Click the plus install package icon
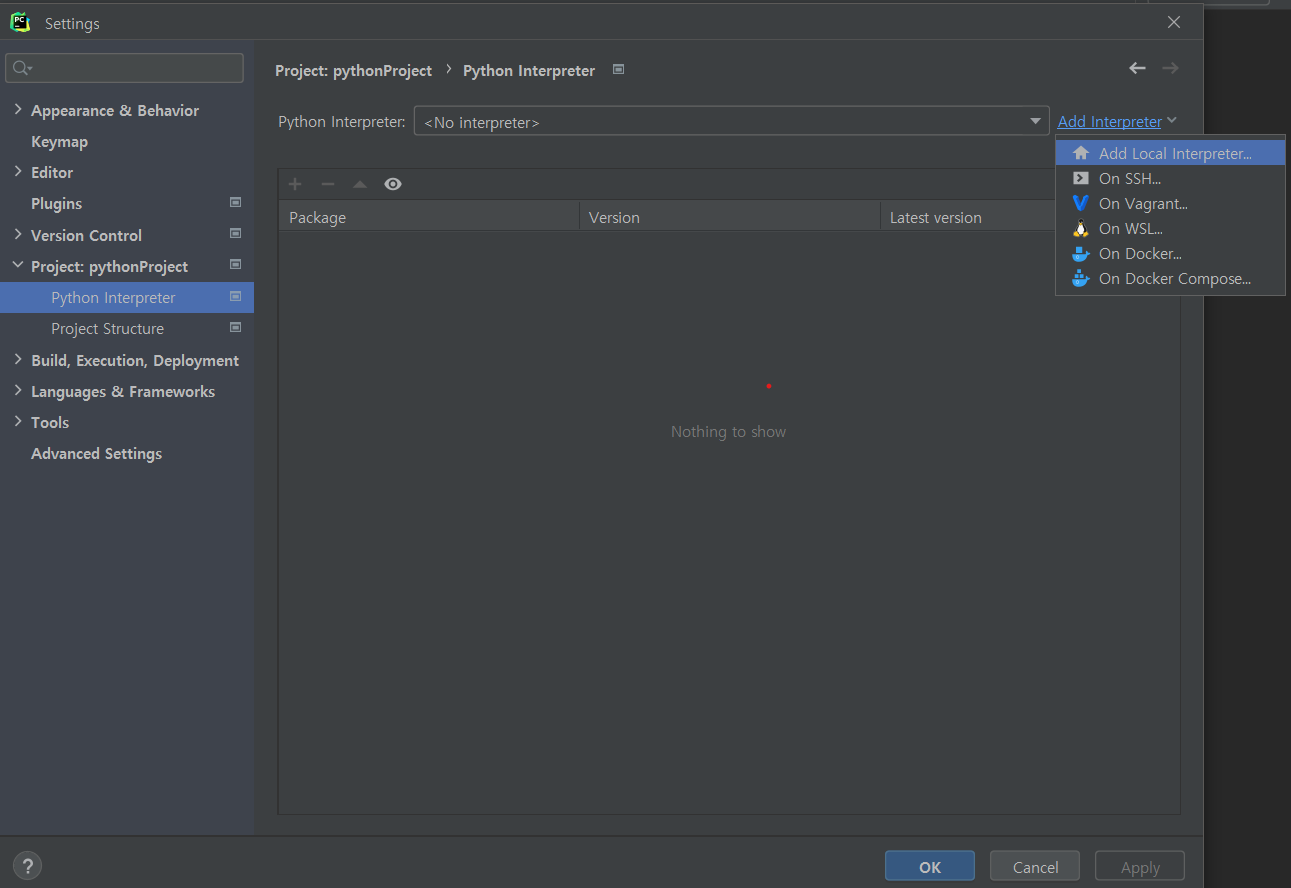Viewport: 1291px width, 888px height. tap(295, 184)
